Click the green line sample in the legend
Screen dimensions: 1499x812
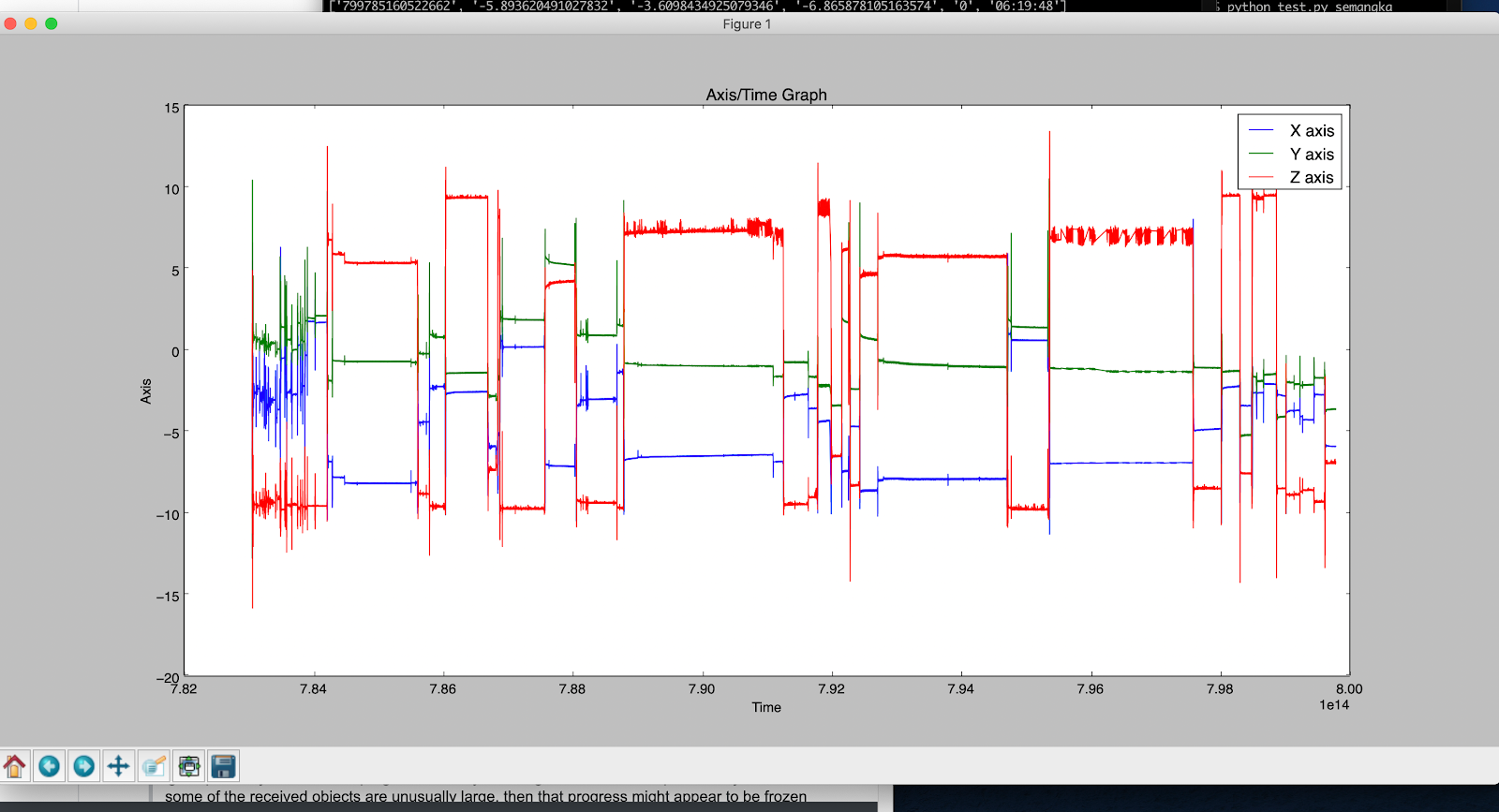[x=1261, y=154]
